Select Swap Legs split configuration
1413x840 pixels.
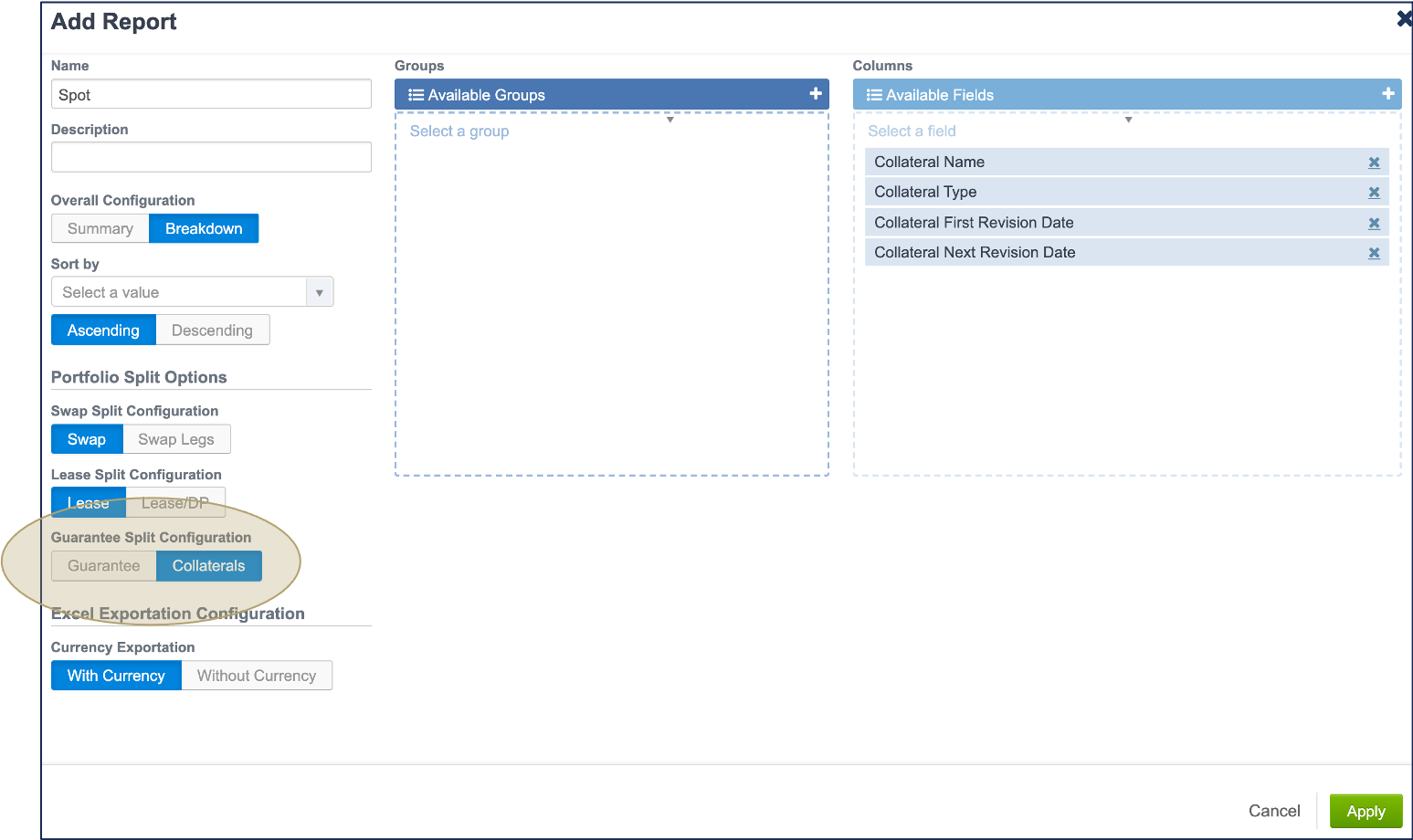tap(176, 439)
